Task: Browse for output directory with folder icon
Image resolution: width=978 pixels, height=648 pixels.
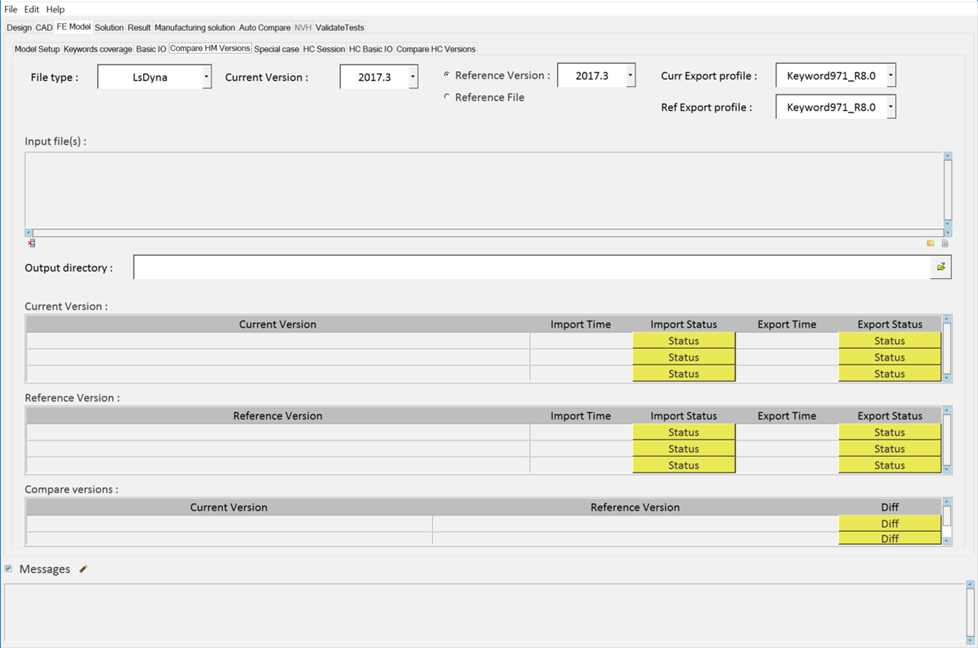Action: [x=940, y=268]
